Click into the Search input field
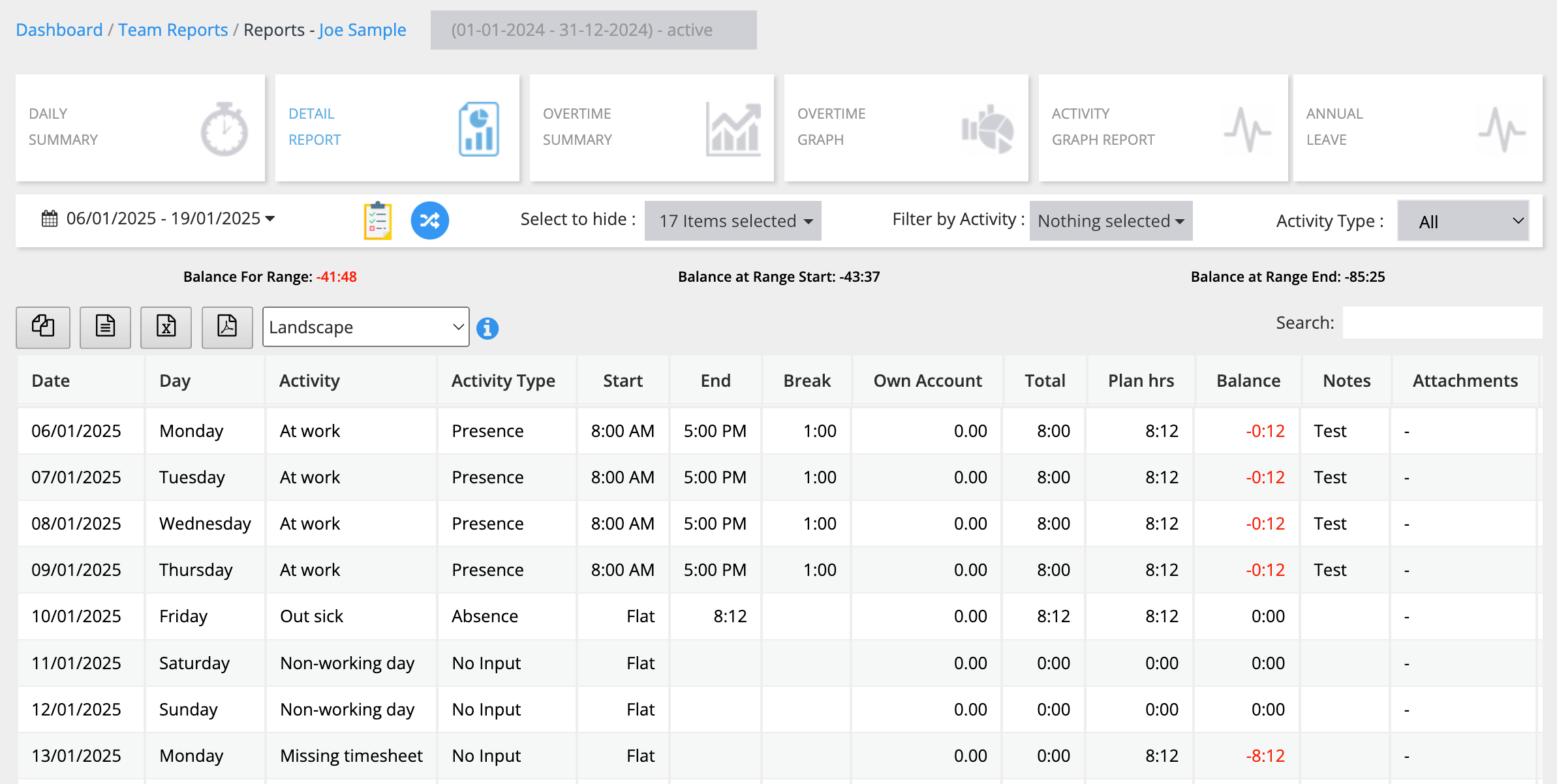The image size is (1557, 784). [1442, 323]
